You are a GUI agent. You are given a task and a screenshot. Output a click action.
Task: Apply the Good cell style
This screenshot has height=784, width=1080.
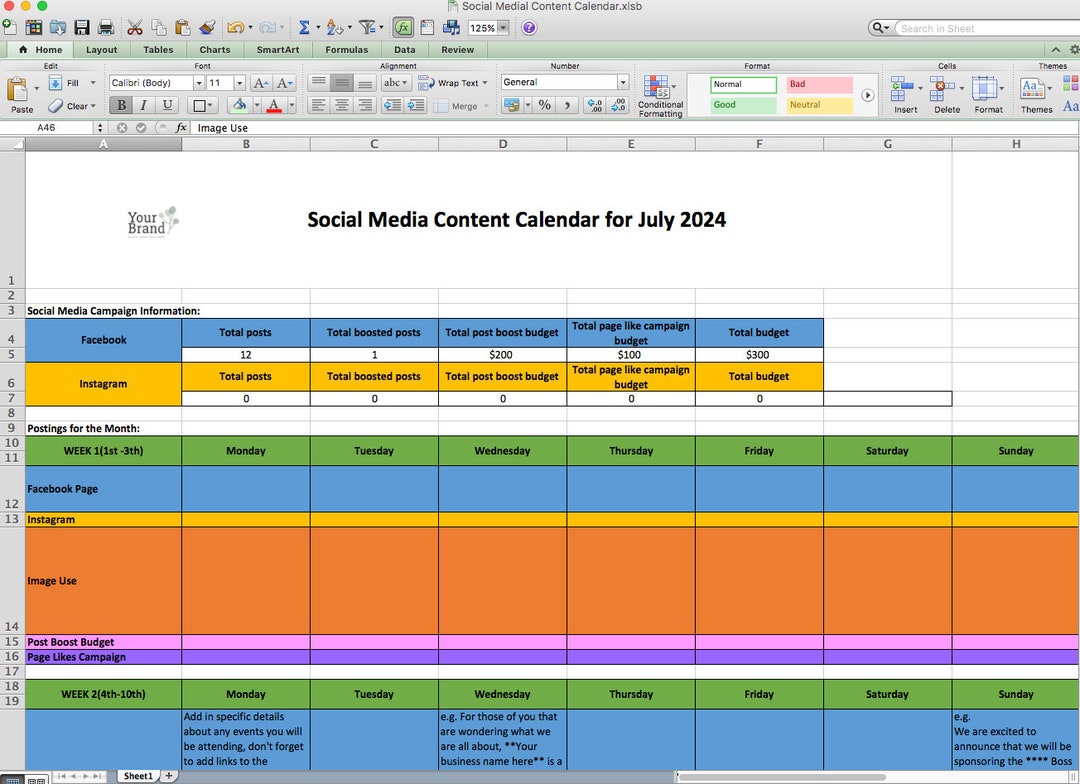click(x=742, y=104)
